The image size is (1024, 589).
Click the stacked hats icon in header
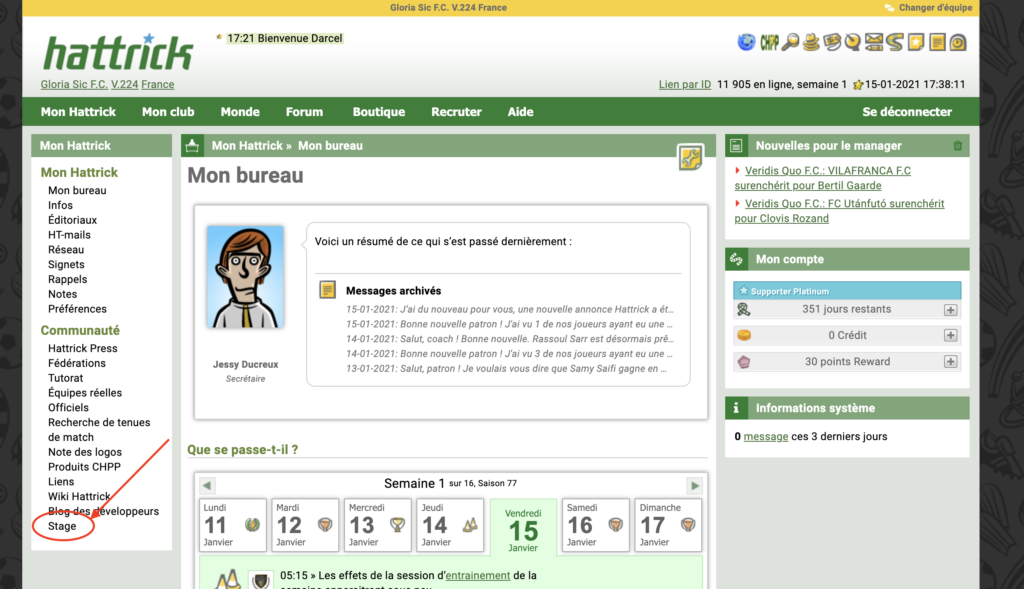(x=811, y=42)
